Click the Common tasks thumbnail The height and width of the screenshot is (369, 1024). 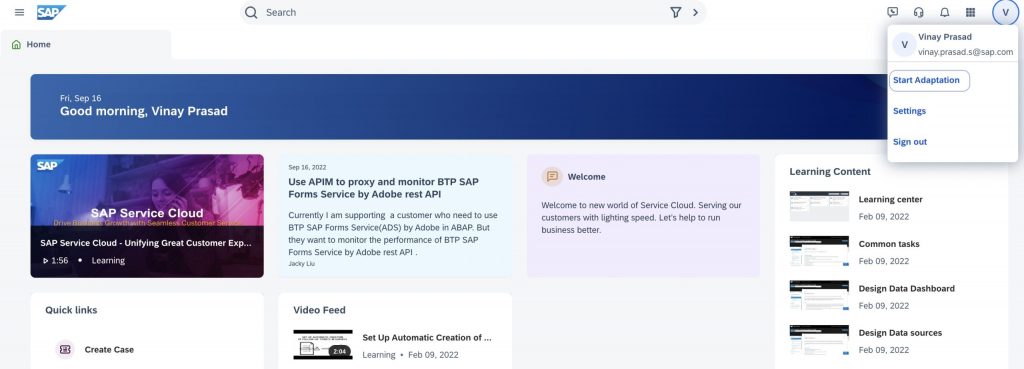point(819,251)
